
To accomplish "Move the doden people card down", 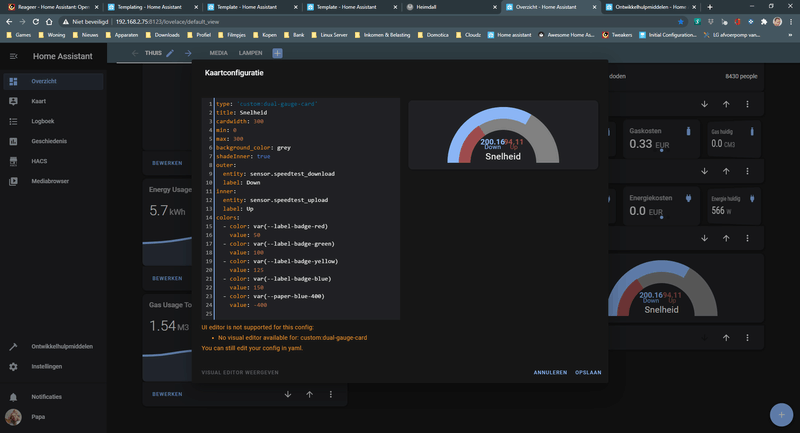I will 704,104.
